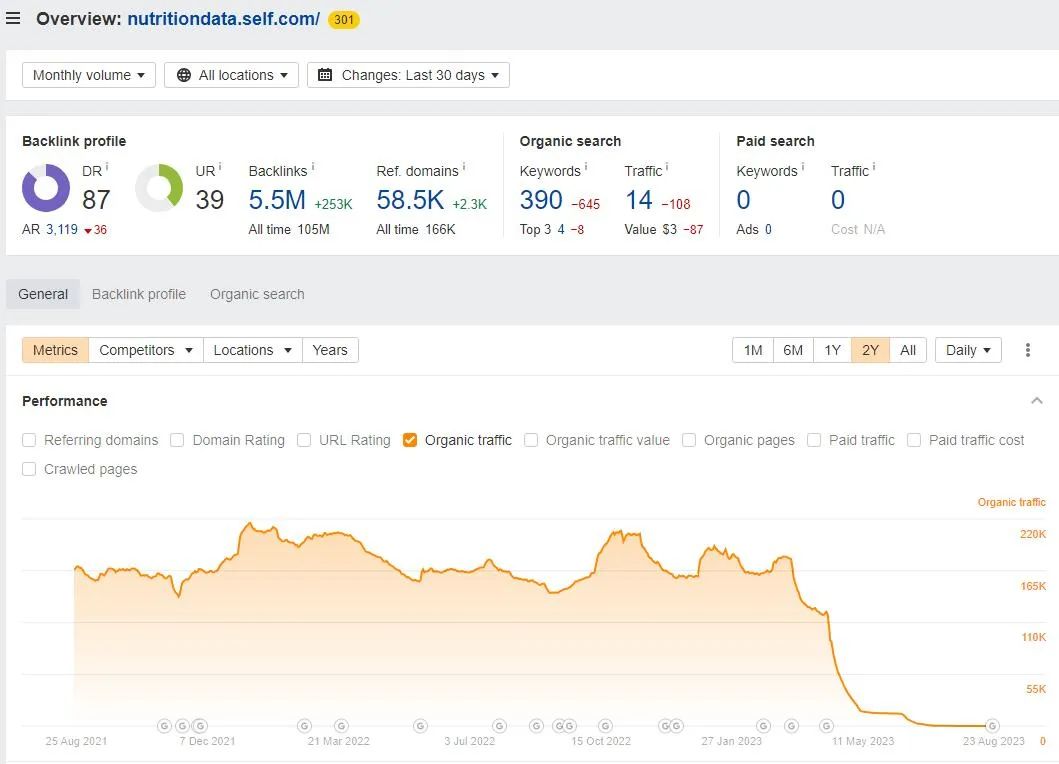Click the purple DR donut chart

coord(46,188)
